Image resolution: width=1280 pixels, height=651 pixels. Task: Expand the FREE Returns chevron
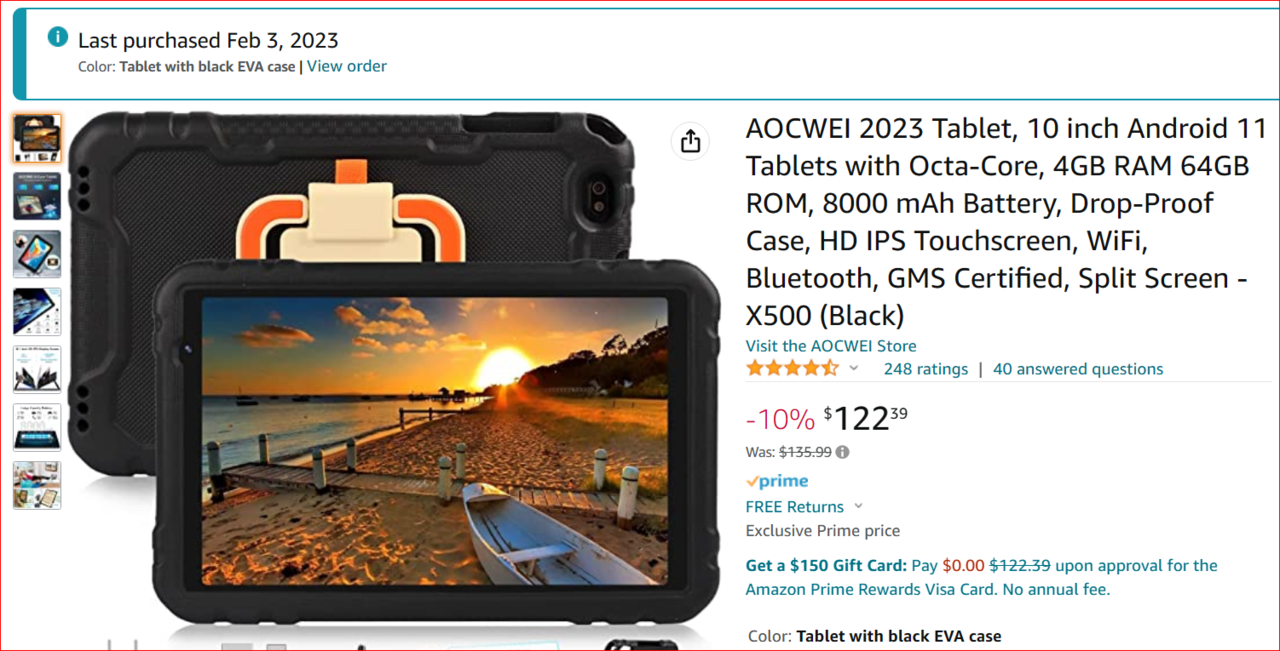[858, 506]
